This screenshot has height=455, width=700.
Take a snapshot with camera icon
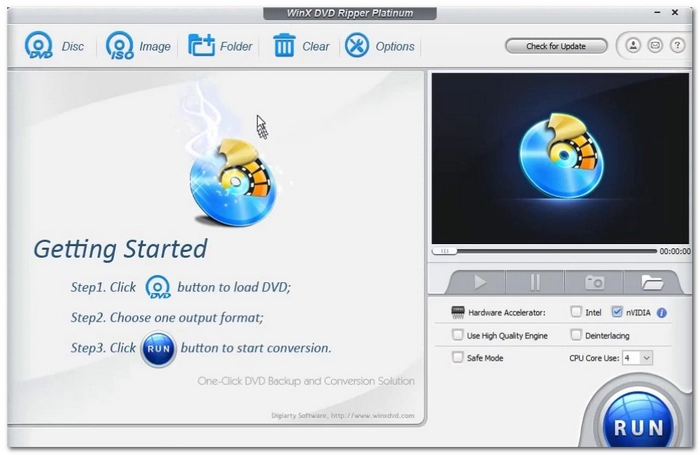pos(594,282)
